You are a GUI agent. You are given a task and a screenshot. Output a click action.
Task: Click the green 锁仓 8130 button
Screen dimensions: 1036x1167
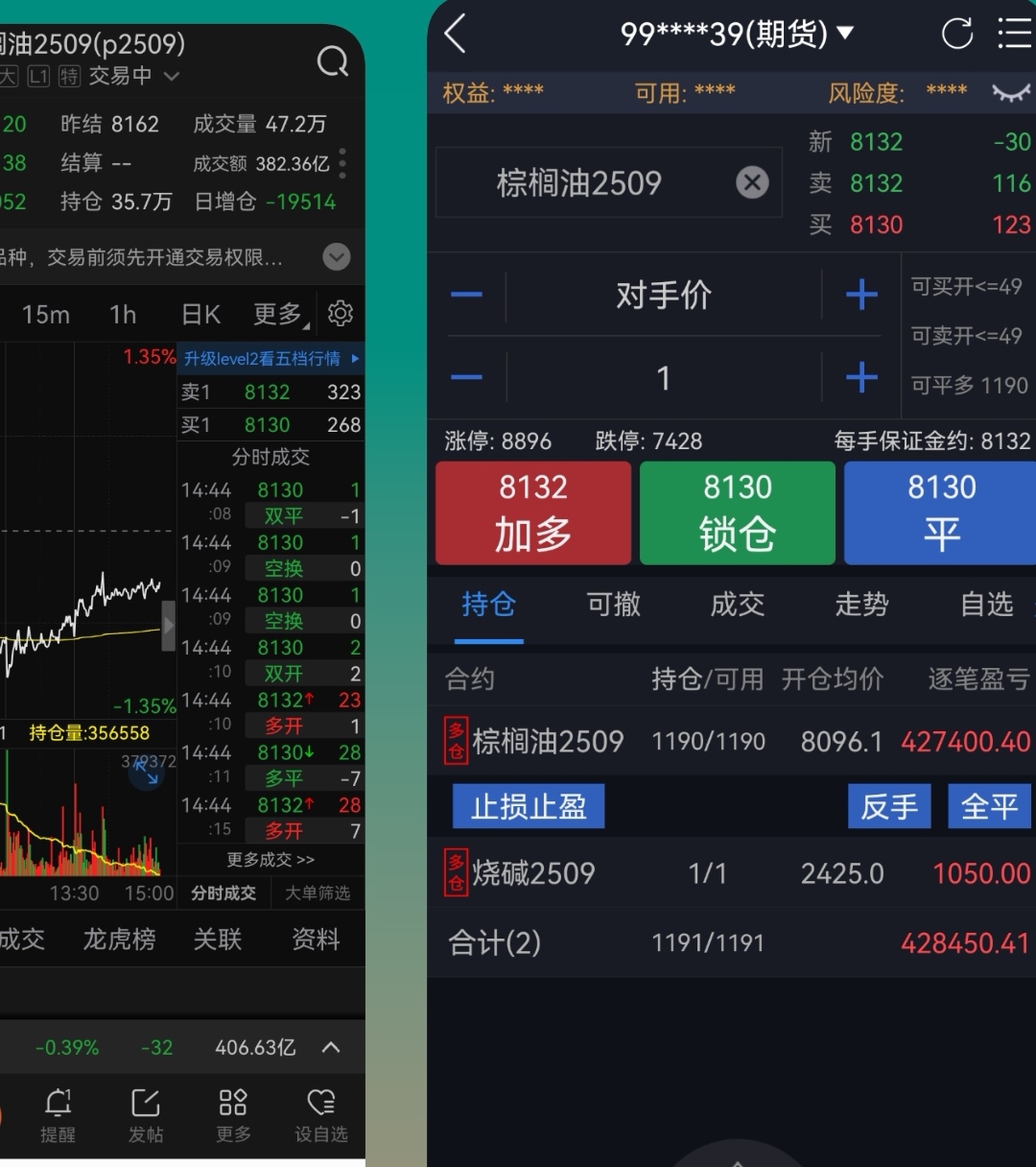pos(738,512)
